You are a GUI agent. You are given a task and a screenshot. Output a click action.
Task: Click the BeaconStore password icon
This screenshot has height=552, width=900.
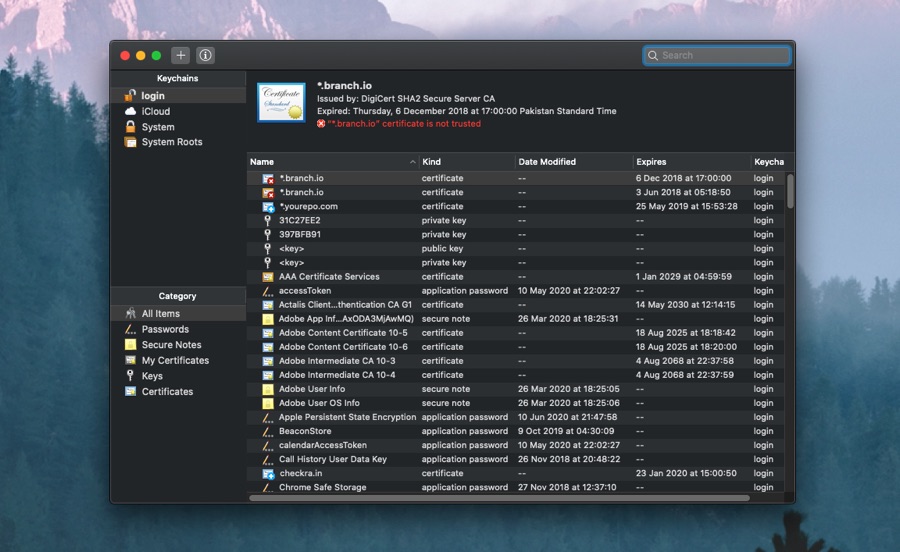click(268, 432)
